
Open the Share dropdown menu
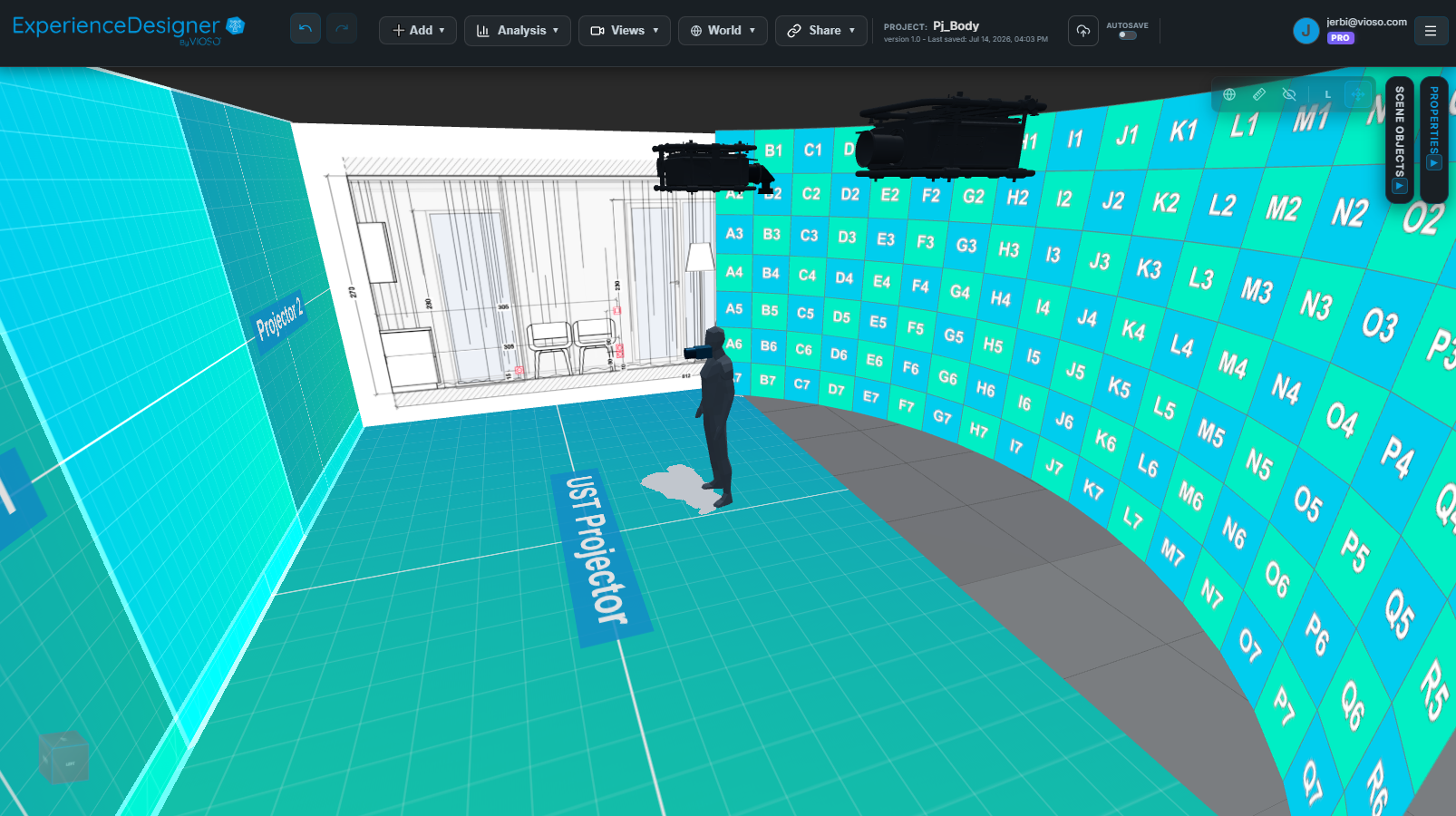pyautogui.click(x=820, y=30)
